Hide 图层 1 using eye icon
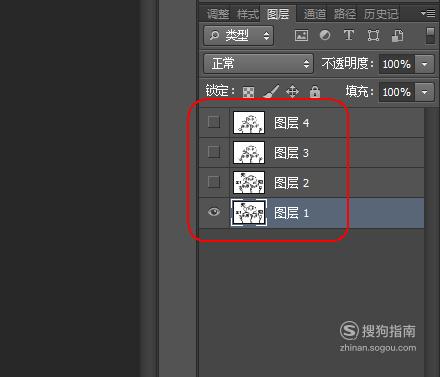 tap(214, 212)
